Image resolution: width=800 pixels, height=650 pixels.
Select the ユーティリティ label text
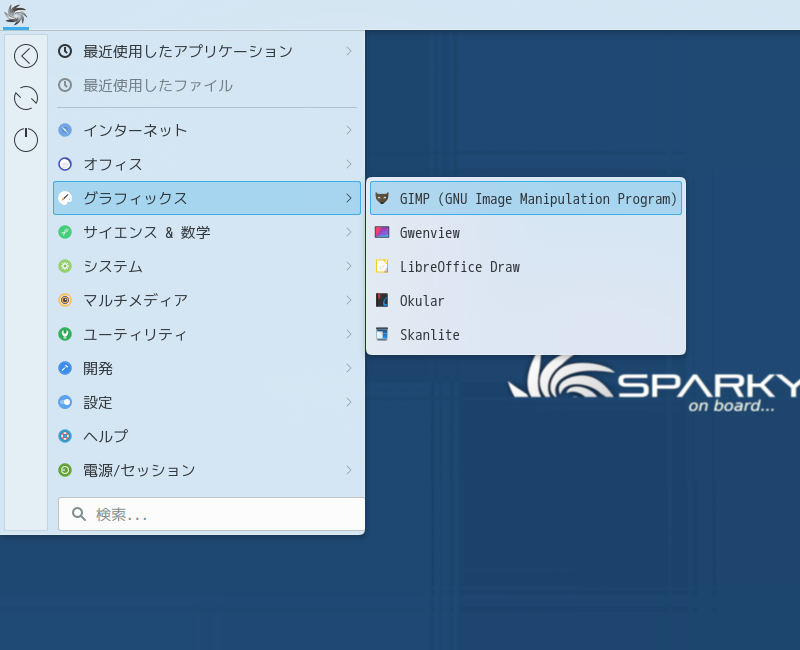coord(135,334)
